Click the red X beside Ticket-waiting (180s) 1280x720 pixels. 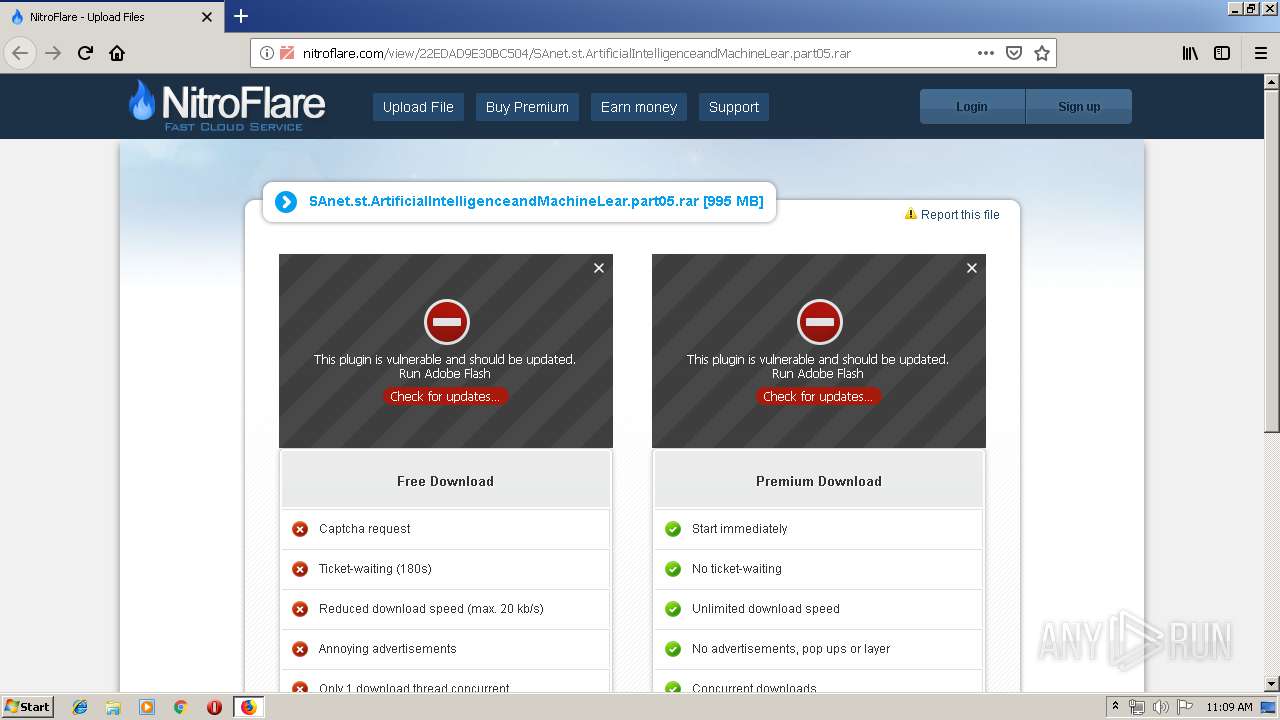(x=300, y=569)
